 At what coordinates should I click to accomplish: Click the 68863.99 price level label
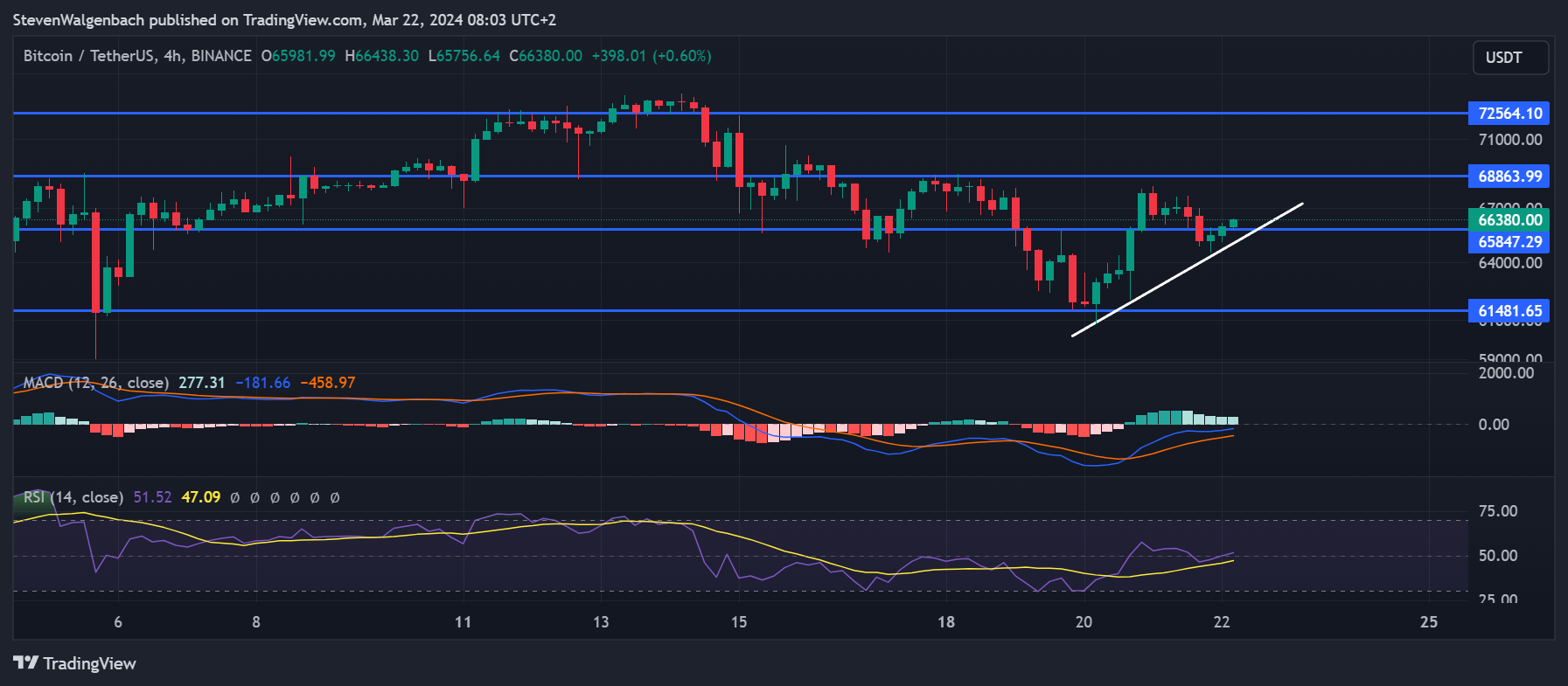pos(1509,177)
